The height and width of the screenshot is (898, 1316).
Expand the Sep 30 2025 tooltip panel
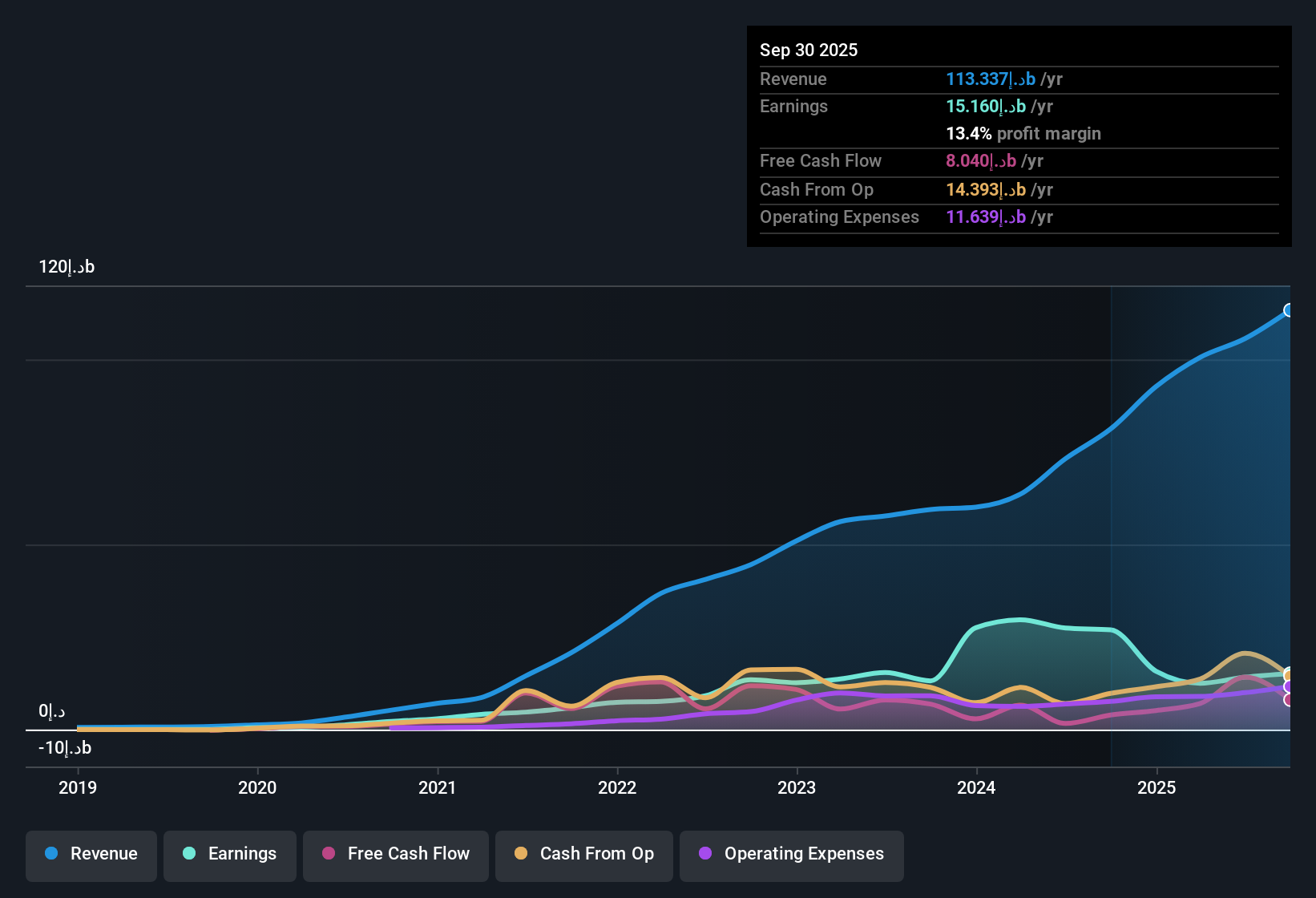click(x=1018, y=136)
